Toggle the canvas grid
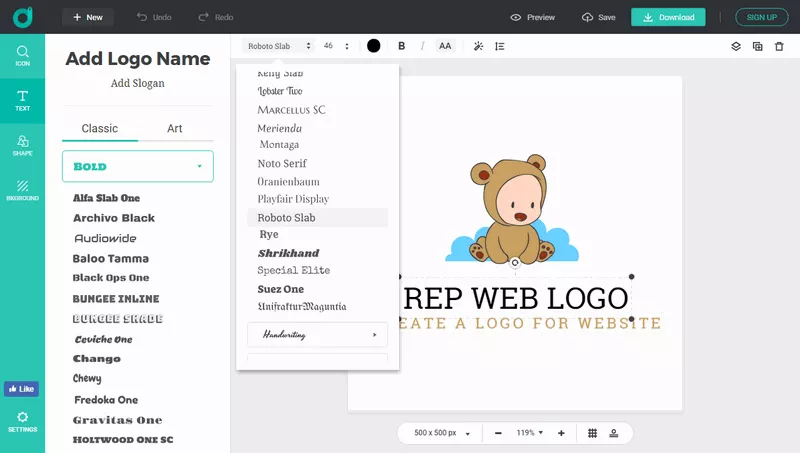The width and height of the screenshot is (800, 453). tap(592, 433)
